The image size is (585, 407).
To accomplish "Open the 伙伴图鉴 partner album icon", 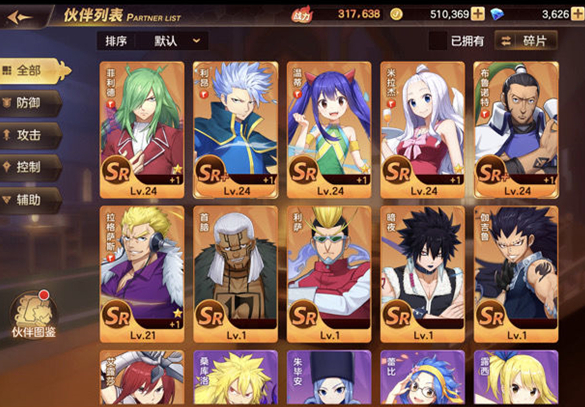I will click(34, 314).
